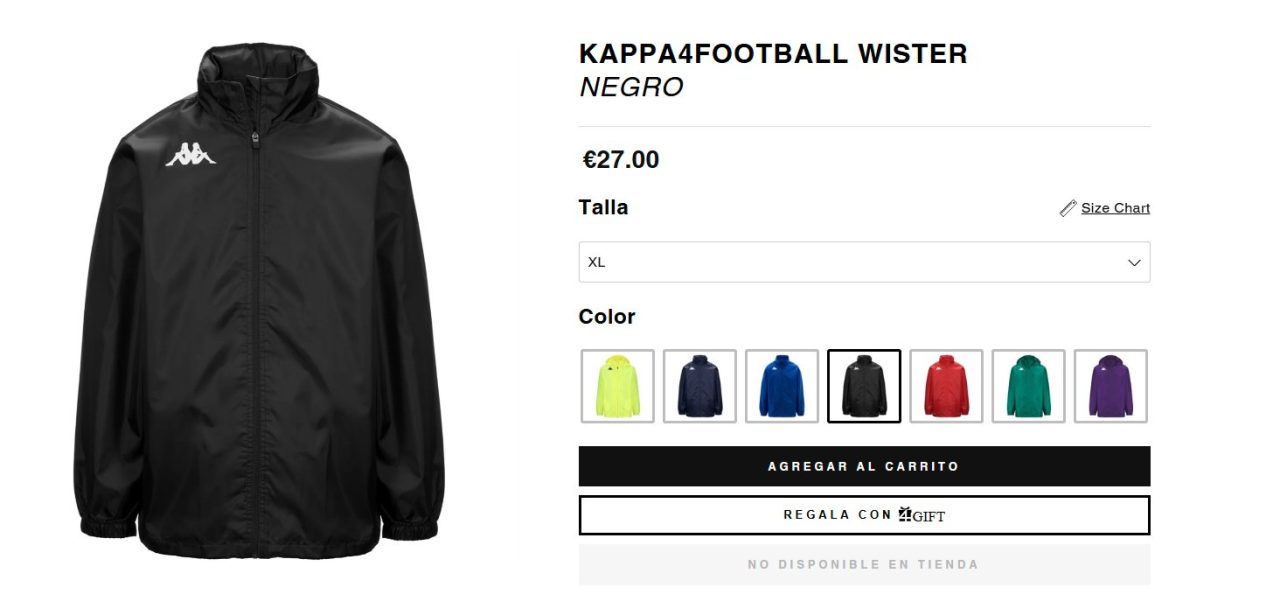
Task: Click the large black jacket product image
Action: pos(258,299)
